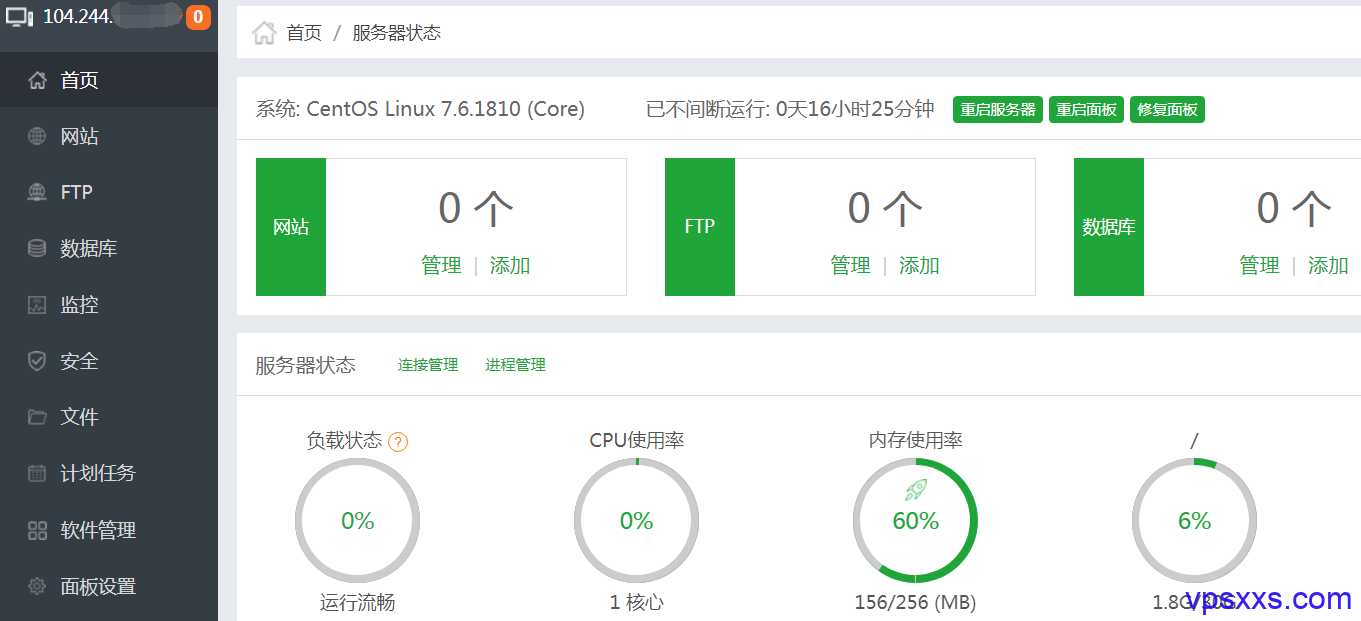This screenshot has height=621, width=1361.
Task: Click the FTP sidebar icon
Action: point(37,193)
